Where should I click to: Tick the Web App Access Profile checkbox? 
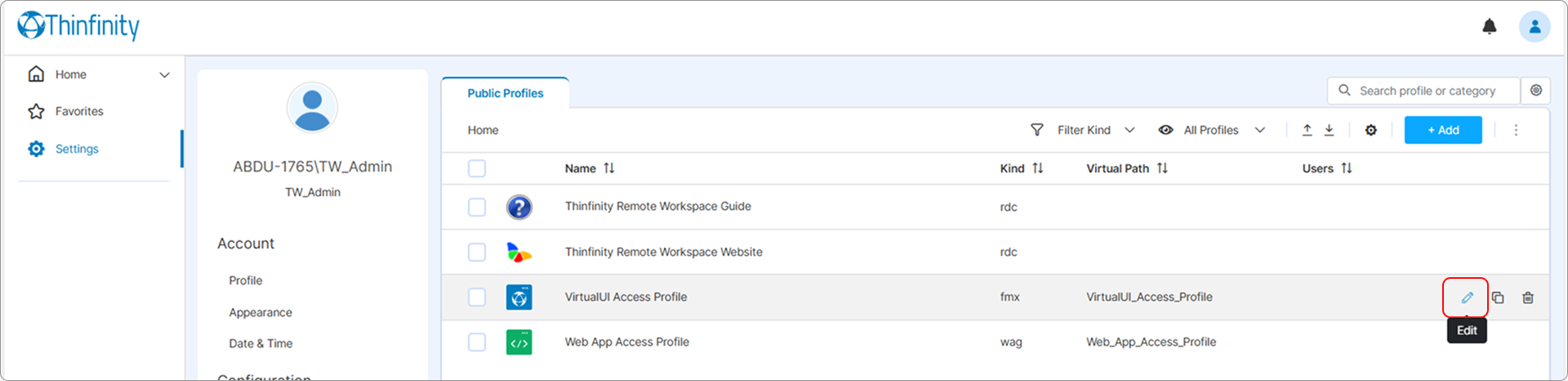(477, 343)
